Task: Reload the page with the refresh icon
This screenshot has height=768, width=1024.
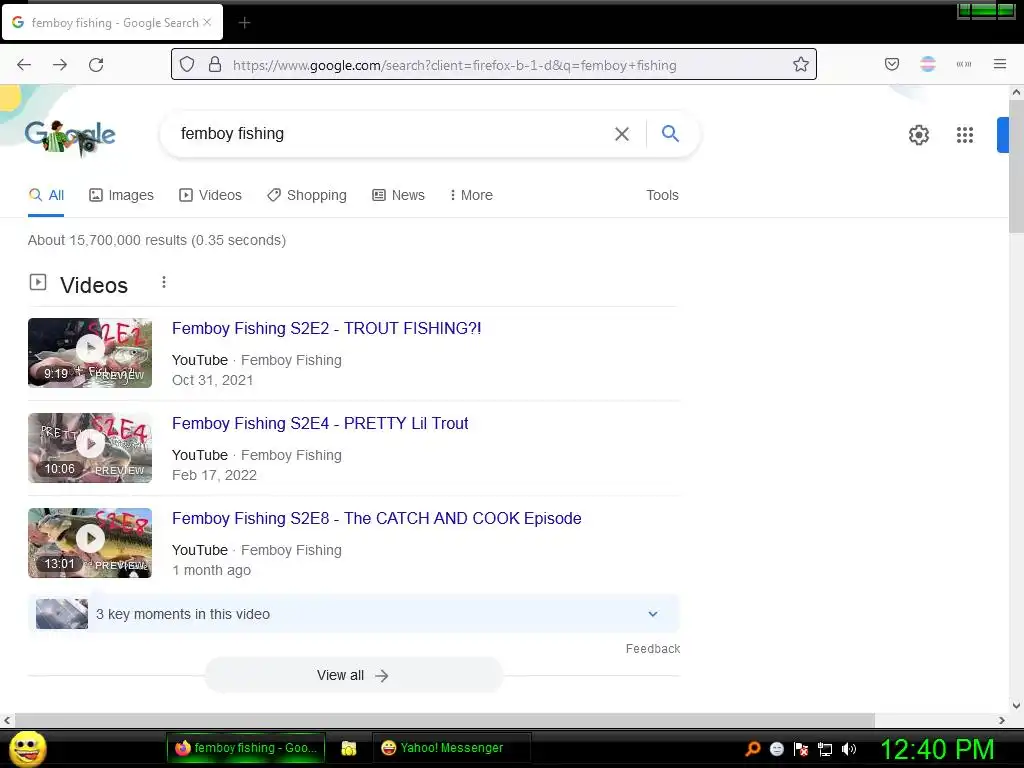Action: coord(96,65)
